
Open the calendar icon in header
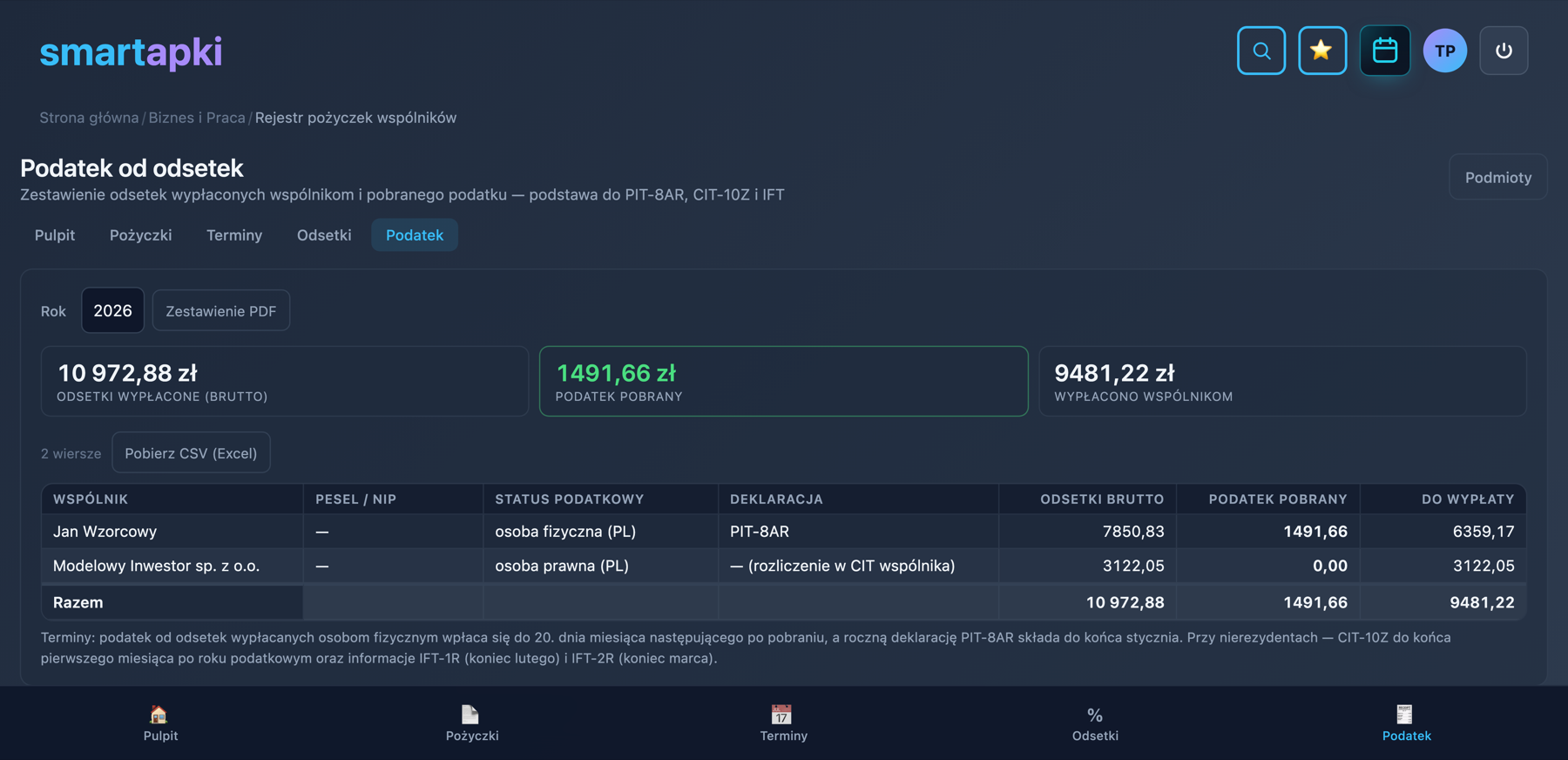point(1385,51)
